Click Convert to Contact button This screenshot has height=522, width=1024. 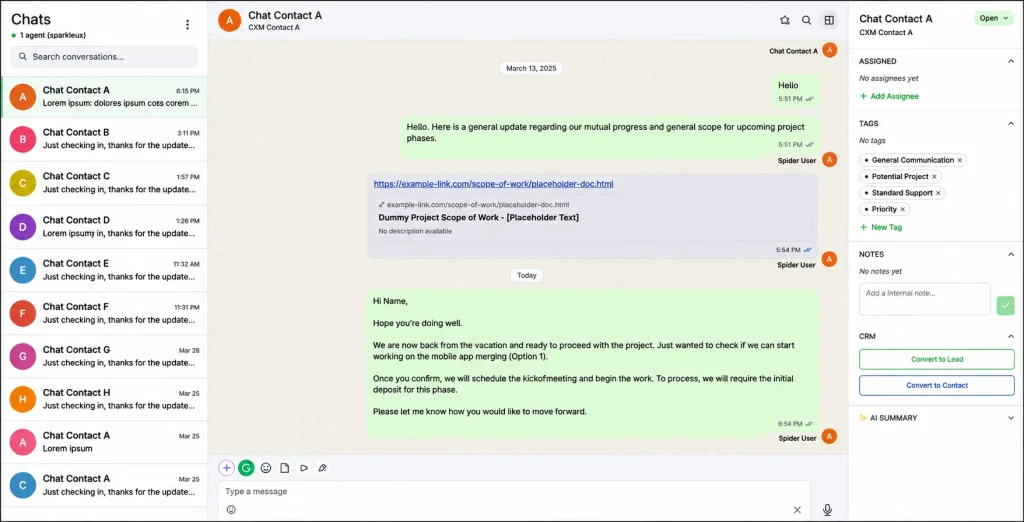click(x=936, y=385)
